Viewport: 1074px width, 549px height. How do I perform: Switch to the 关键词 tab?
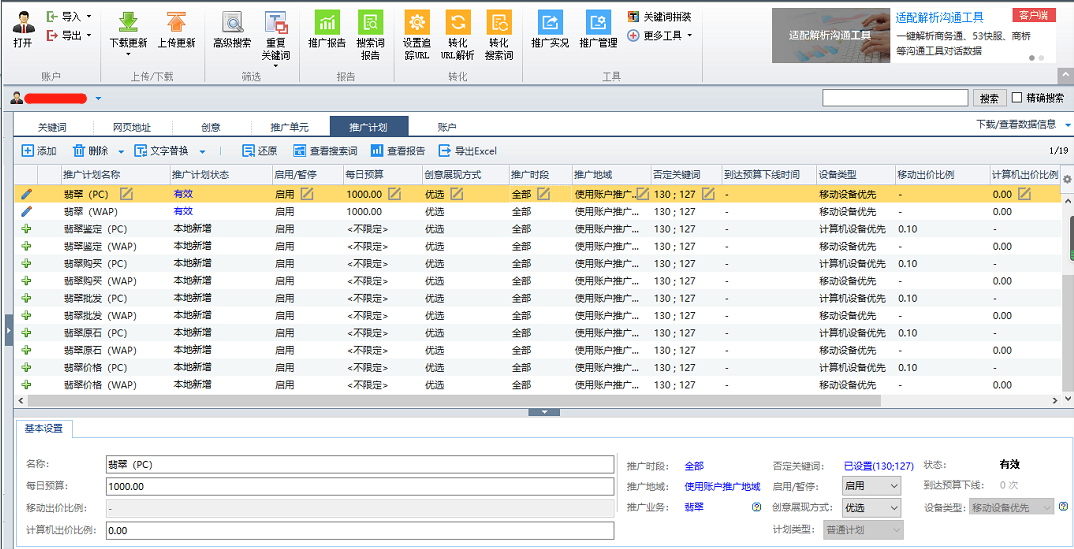(52, 127)
